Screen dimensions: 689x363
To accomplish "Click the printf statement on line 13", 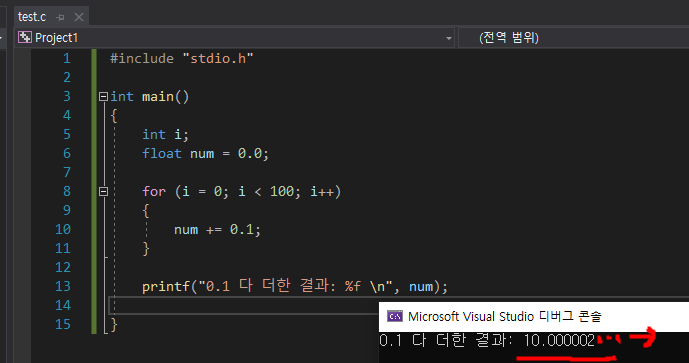I will (x=295, y=286).
